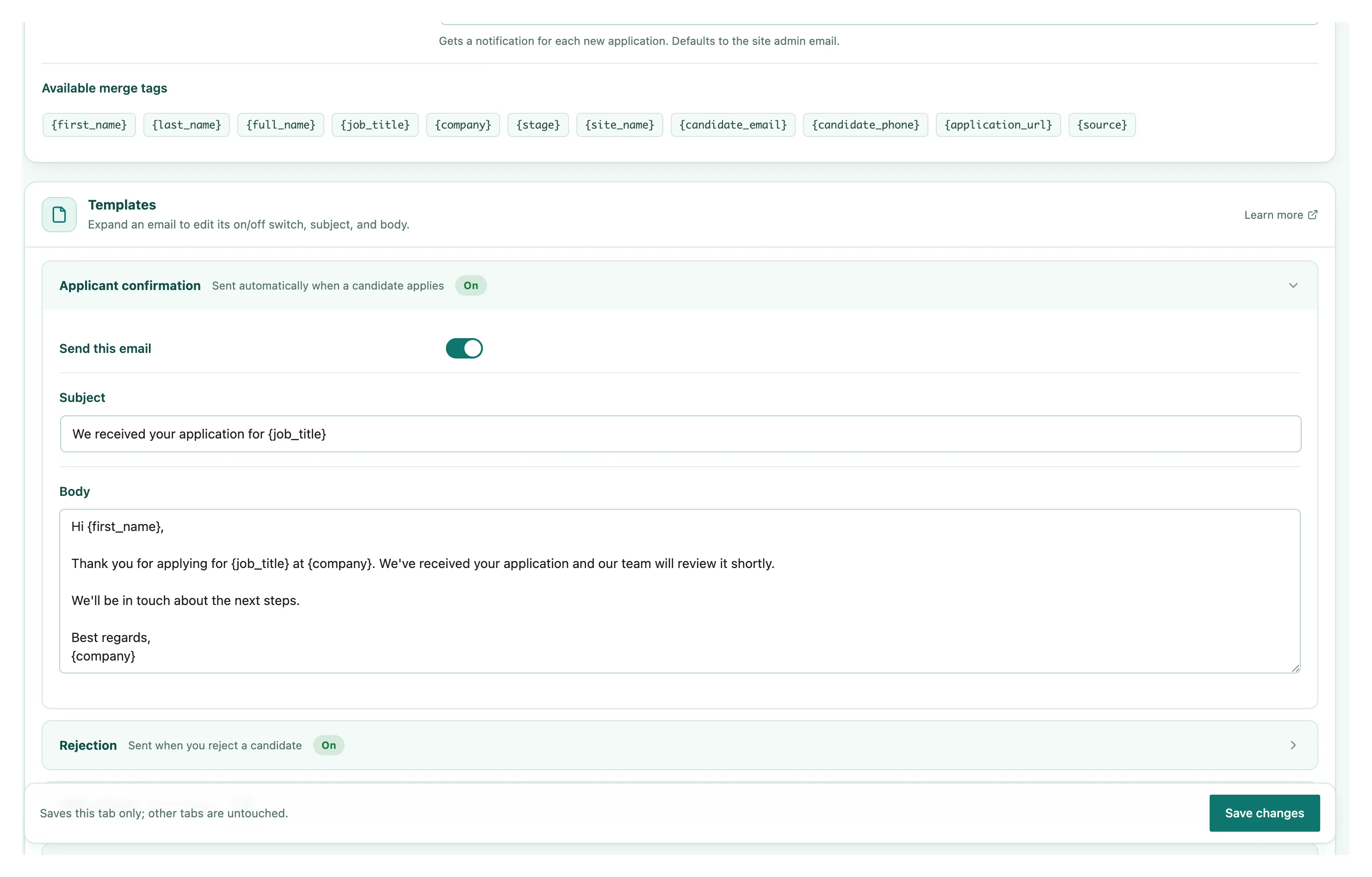
Task: Open the Learn more link
Action: click(1280, 215)
